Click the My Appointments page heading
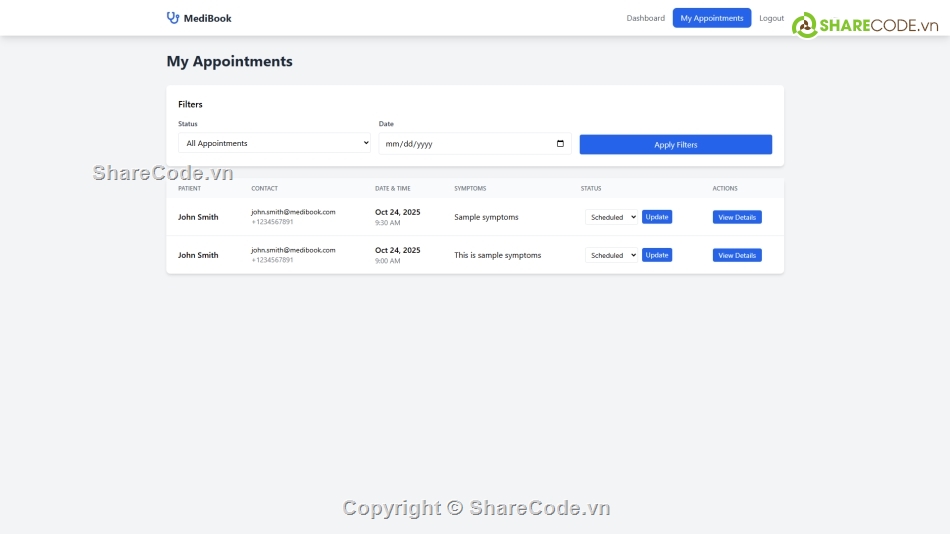Viewport: 950px width, 534px height. click(229, 61)
